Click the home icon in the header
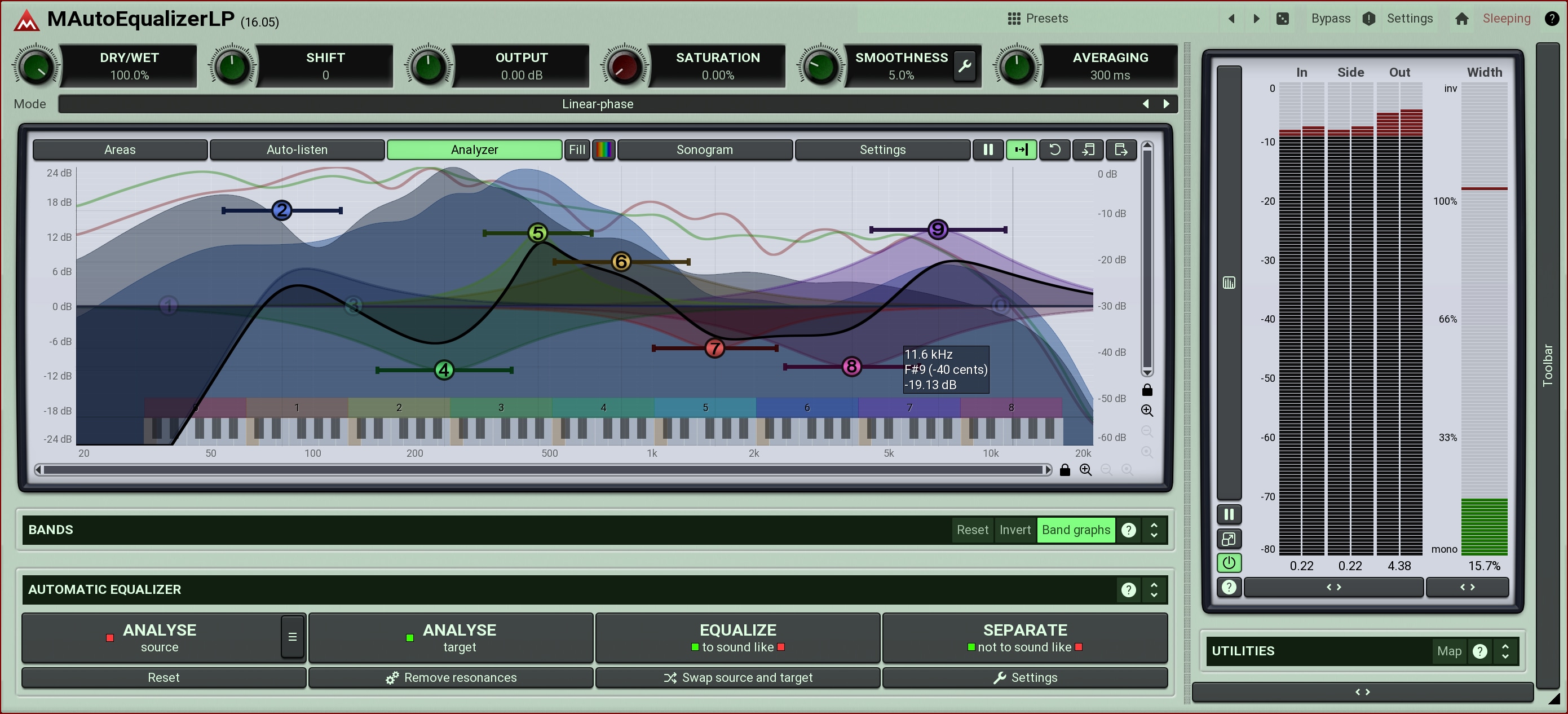This screenshot has width=1568, height=714. pyautogui.click(x=1461, y=18)
